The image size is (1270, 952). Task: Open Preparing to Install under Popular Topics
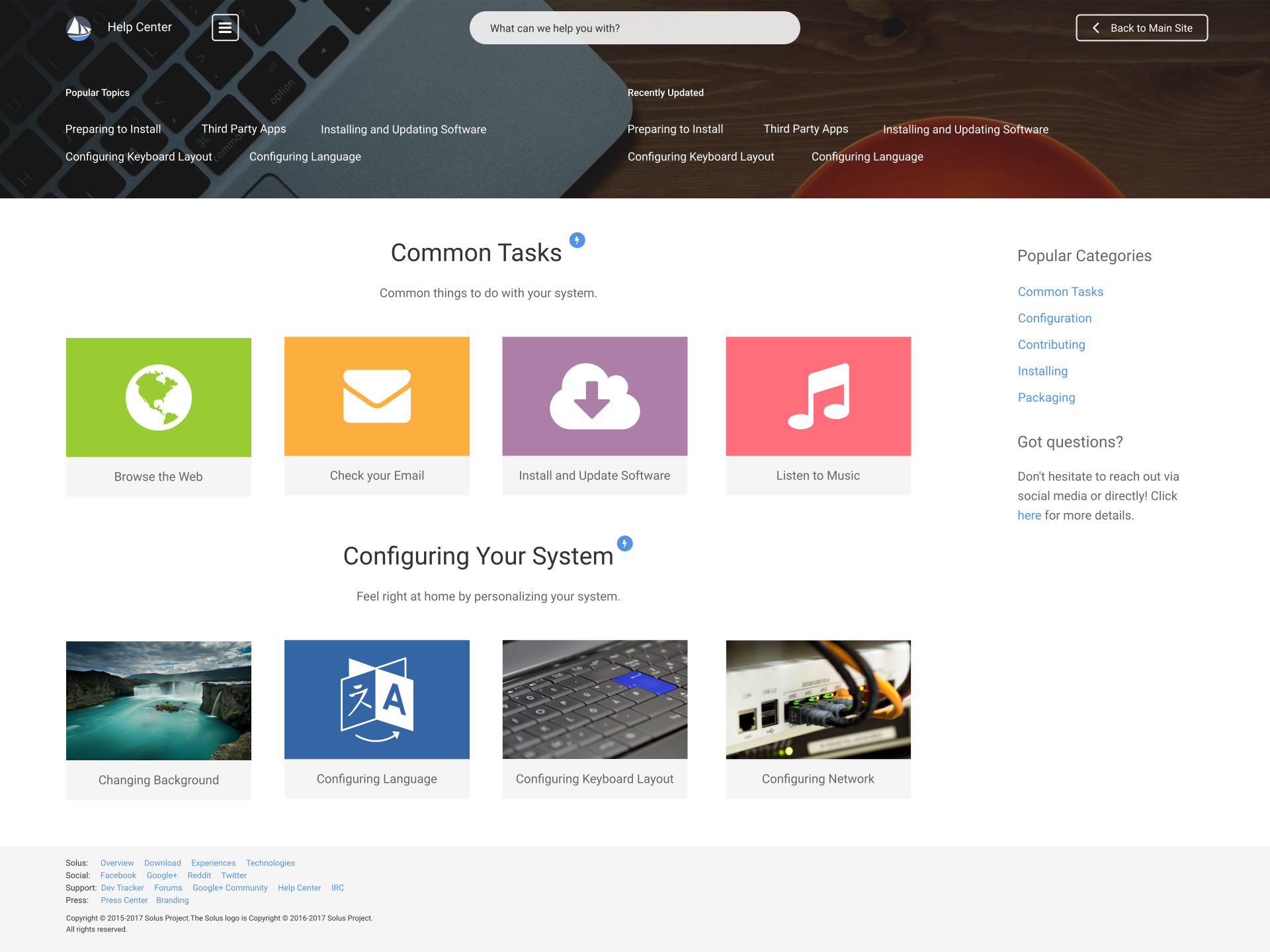113,129
